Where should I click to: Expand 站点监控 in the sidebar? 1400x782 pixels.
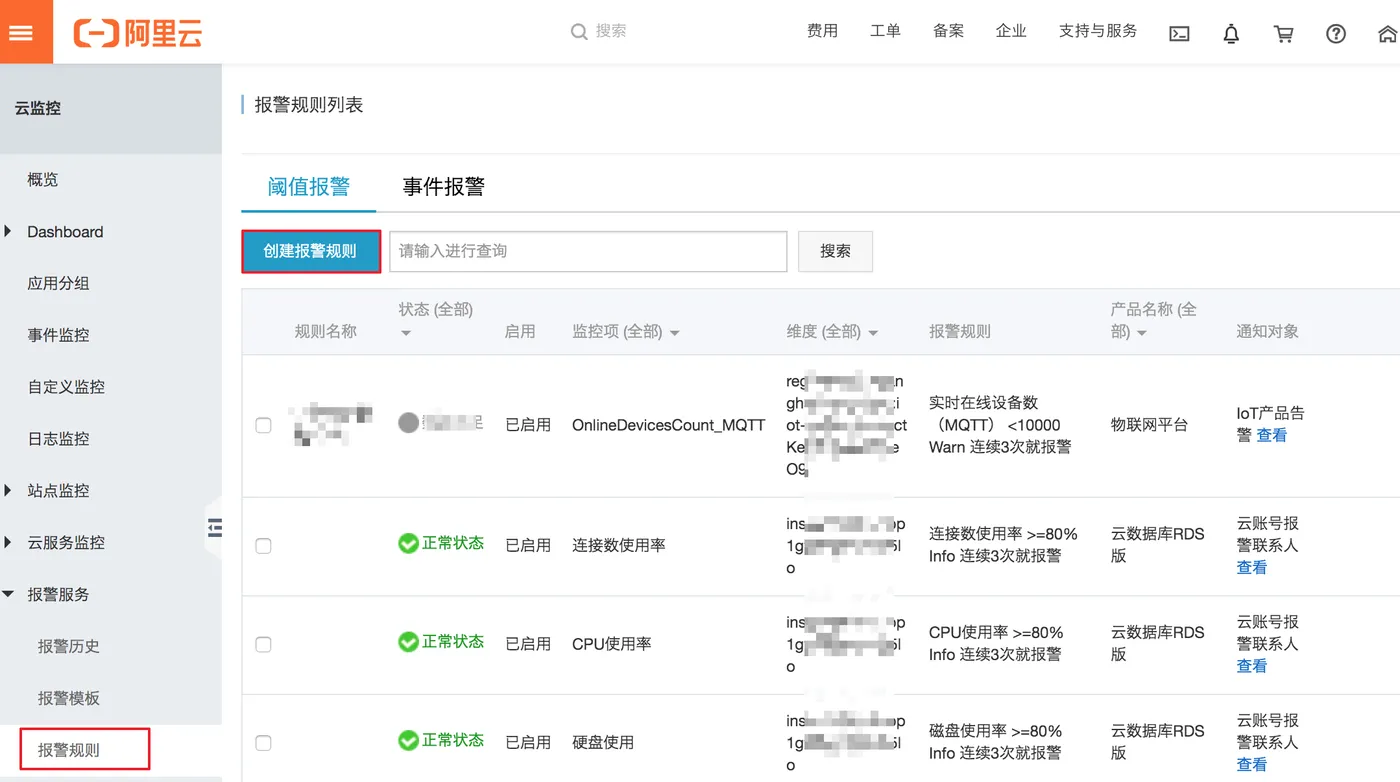(8, 491)
